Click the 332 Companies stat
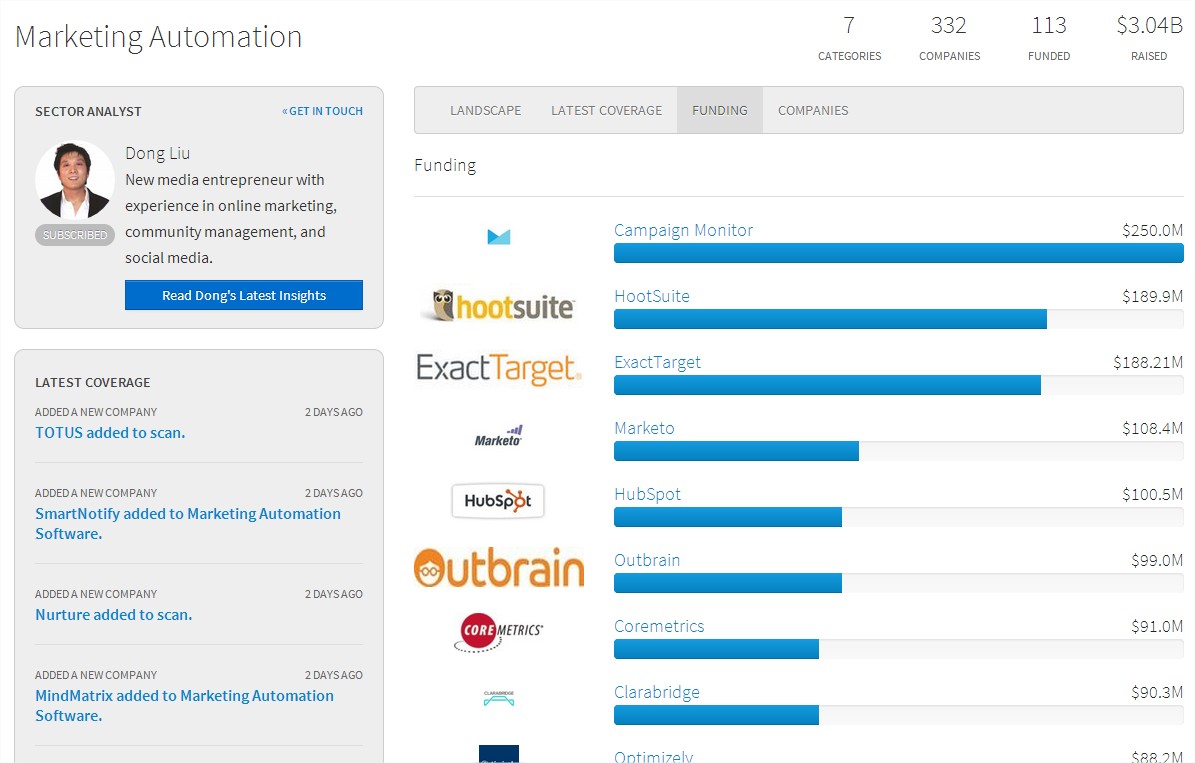 point(949,38)
